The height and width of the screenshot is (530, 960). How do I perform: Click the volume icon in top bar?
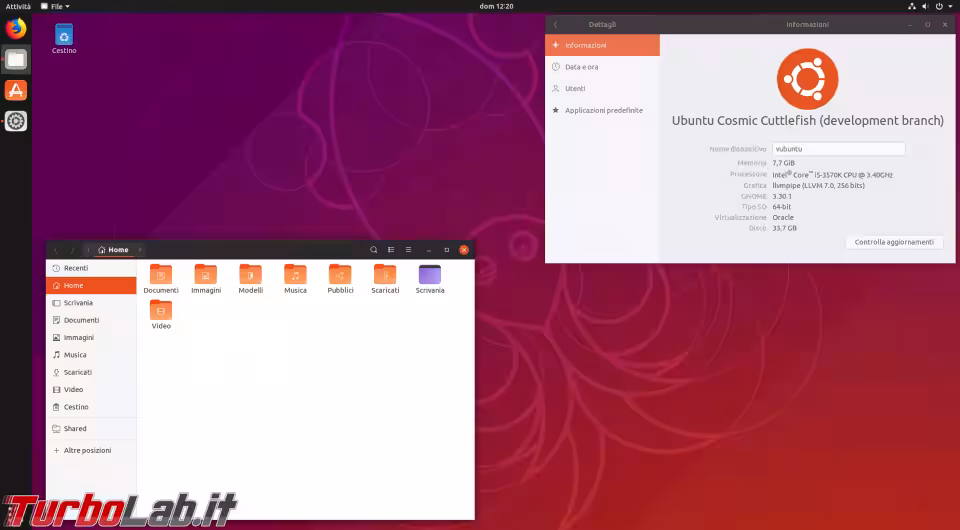pos(925,6)
